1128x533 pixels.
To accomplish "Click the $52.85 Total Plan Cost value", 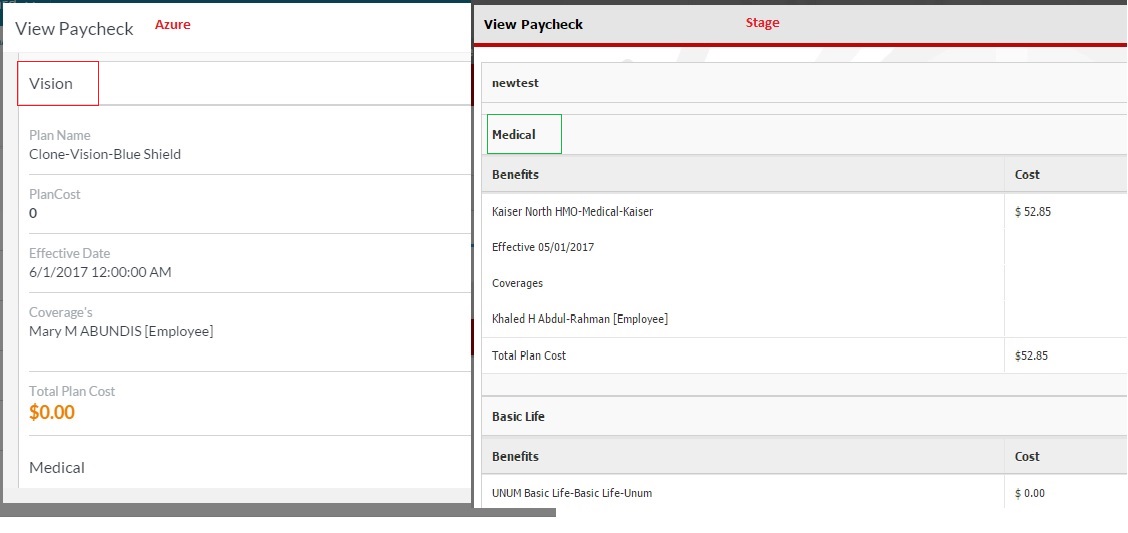I will coord(1031,355).
